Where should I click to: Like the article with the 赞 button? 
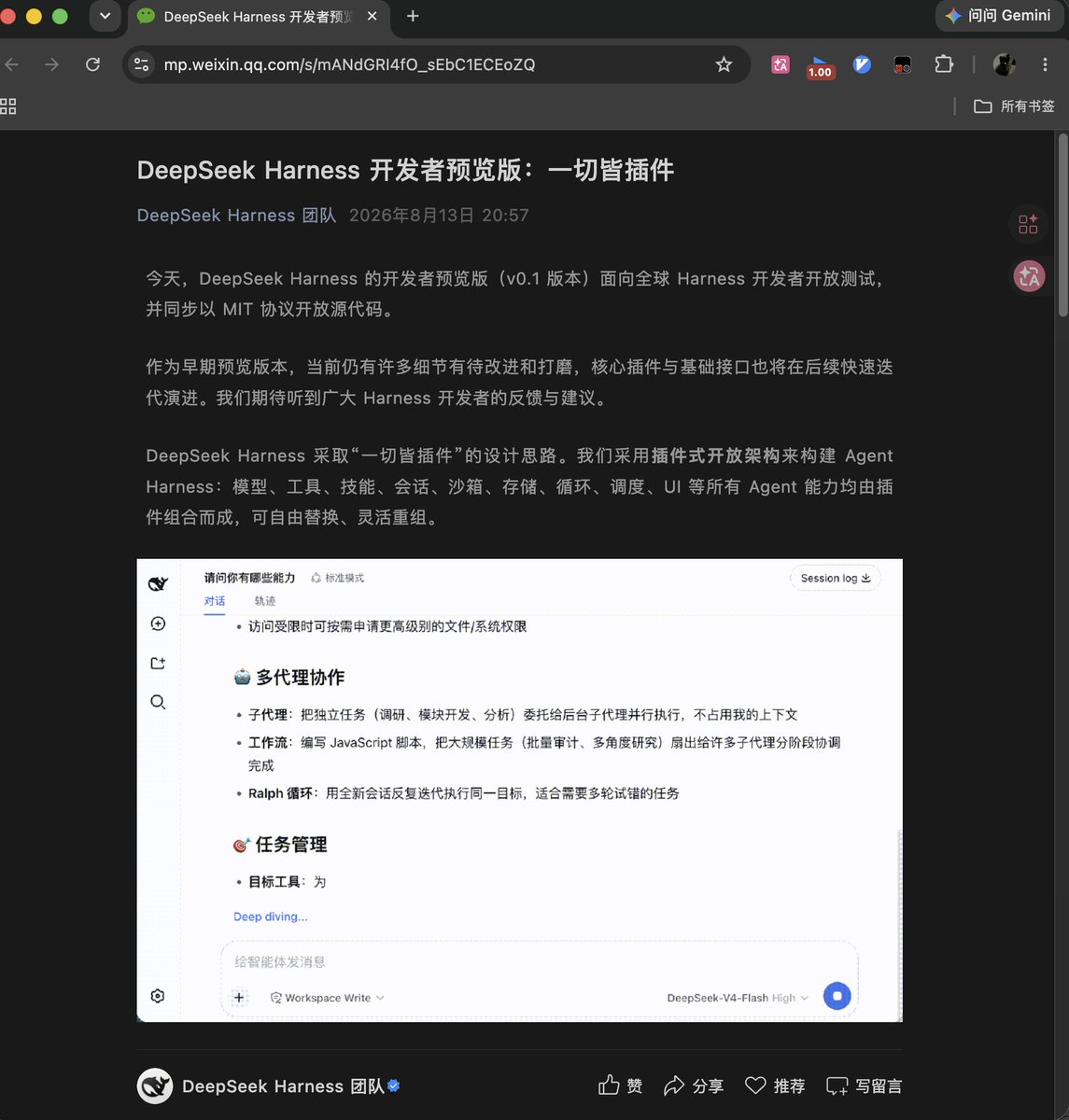[x=621, y=1085]
